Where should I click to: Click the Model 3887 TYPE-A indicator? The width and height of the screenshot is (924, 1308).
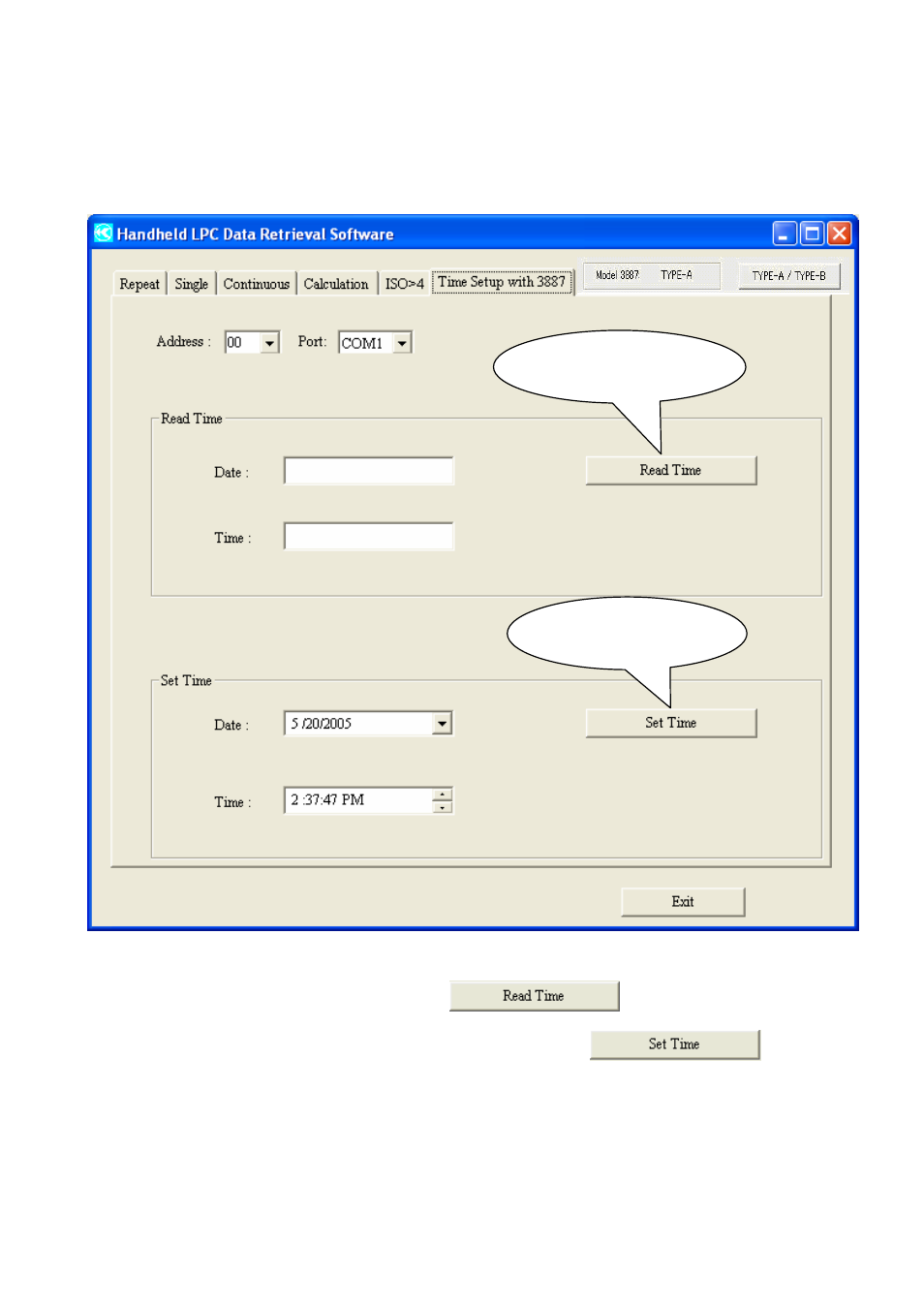(652, 275)
